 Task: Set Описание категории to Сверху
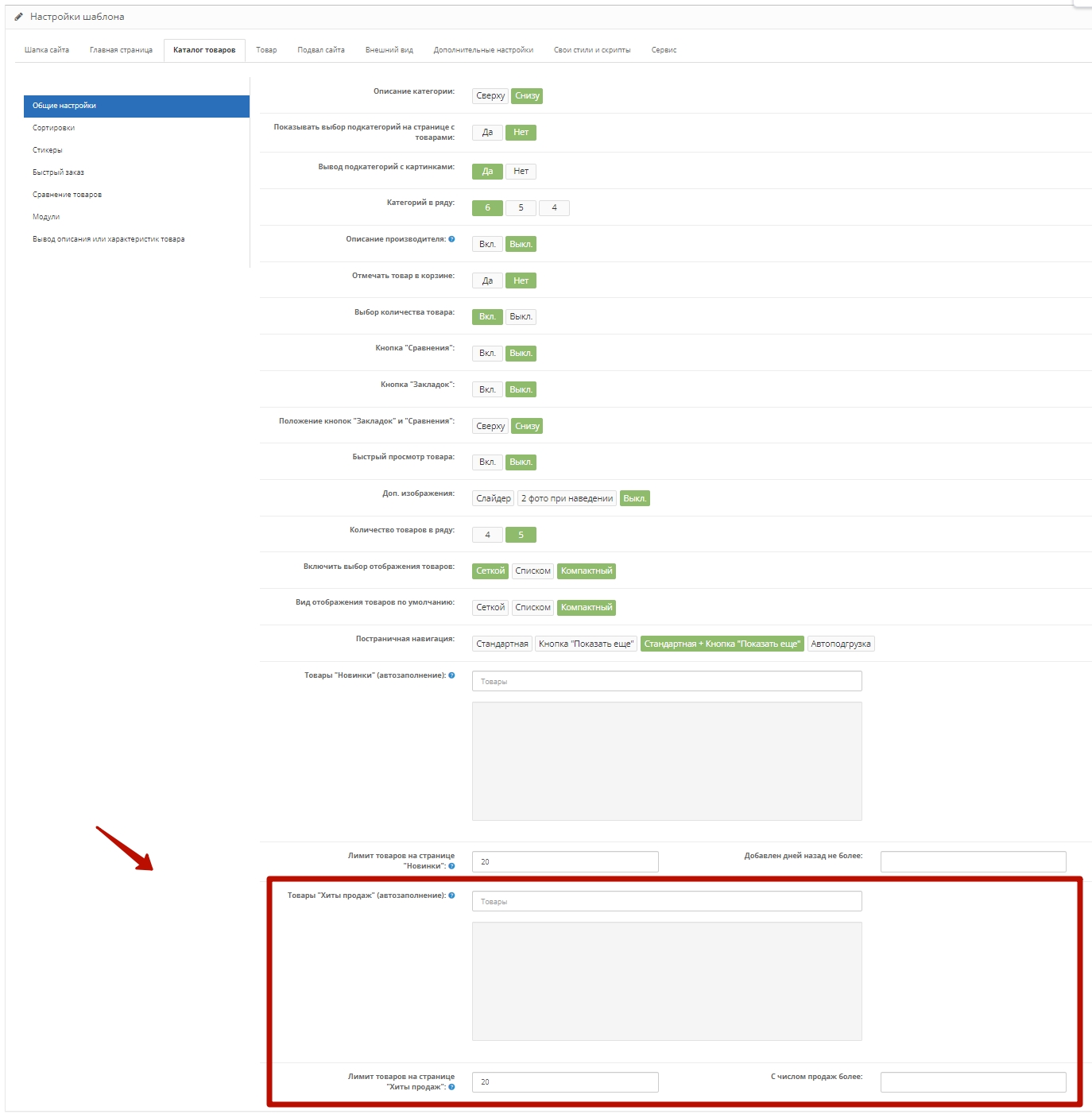(490, 96)
